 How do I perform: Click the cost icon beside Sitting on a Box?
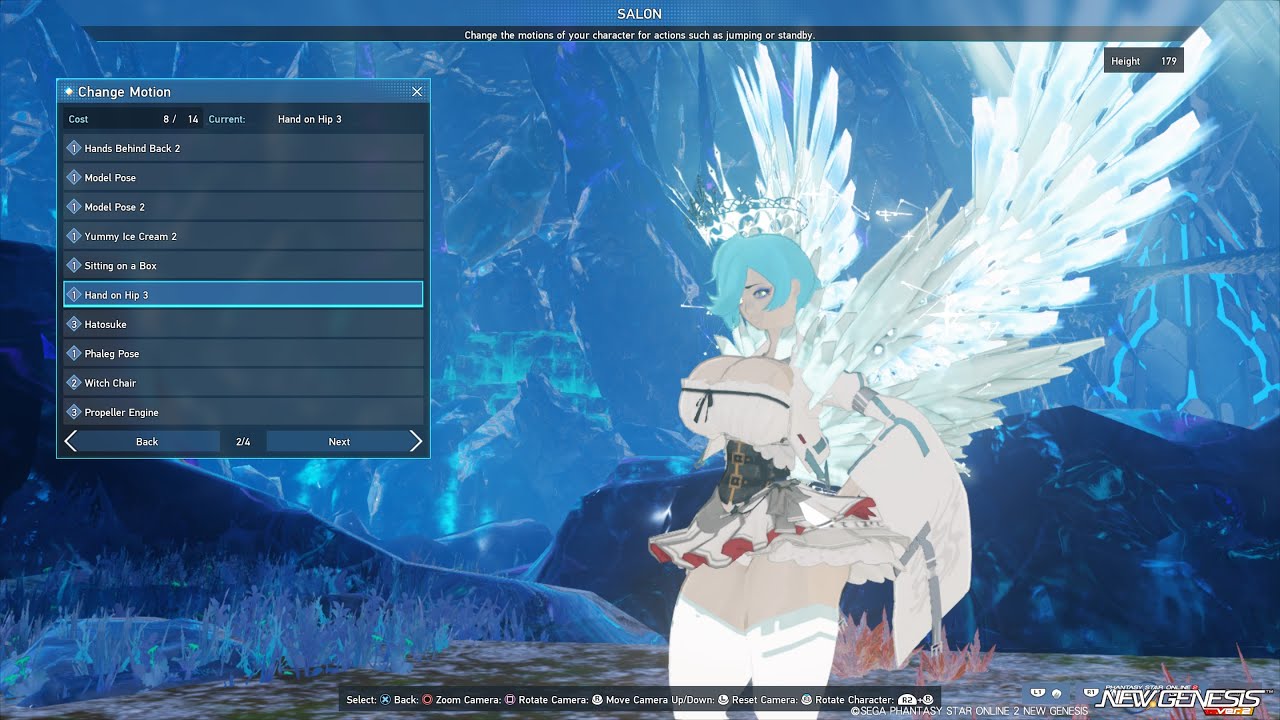[x=73, y=265]
